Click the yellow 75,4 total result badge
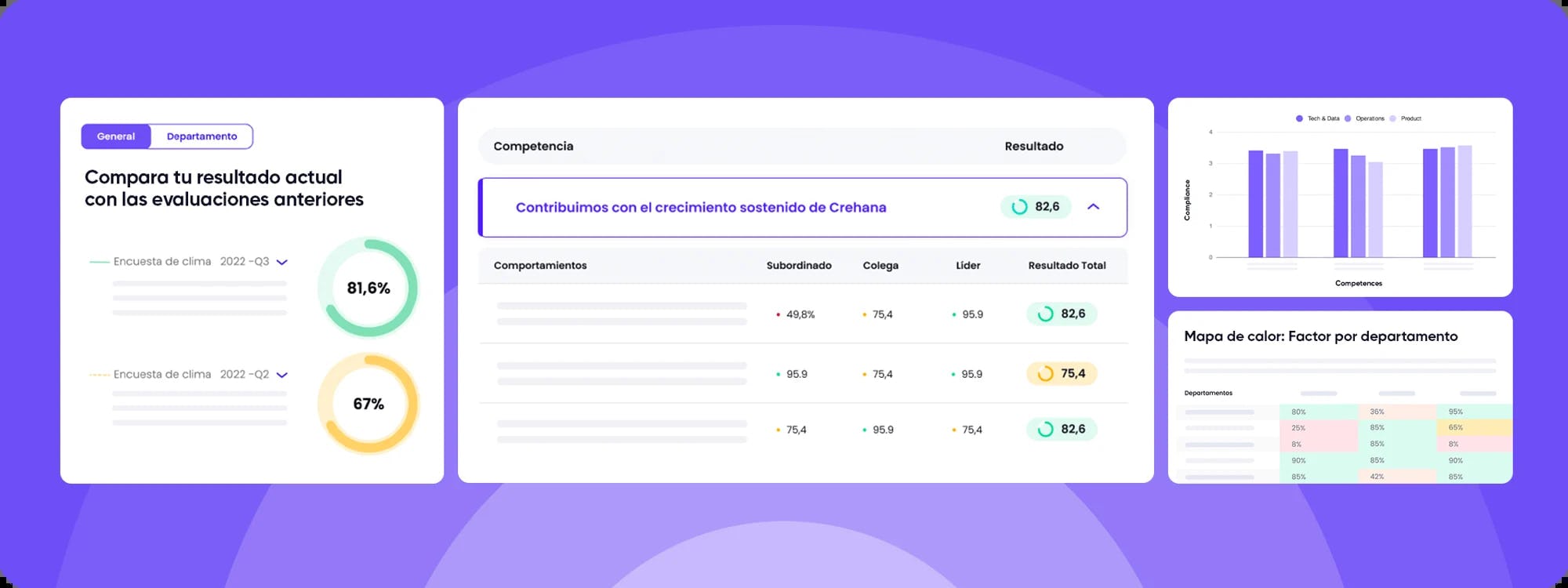1568x588 pixels. click(x=1062, y=374)
